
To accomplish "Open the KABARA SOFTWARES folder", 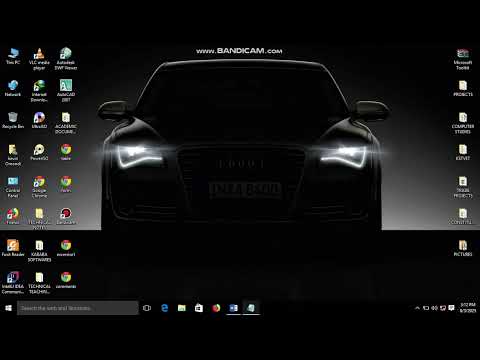I will click(x=39, y=251).
